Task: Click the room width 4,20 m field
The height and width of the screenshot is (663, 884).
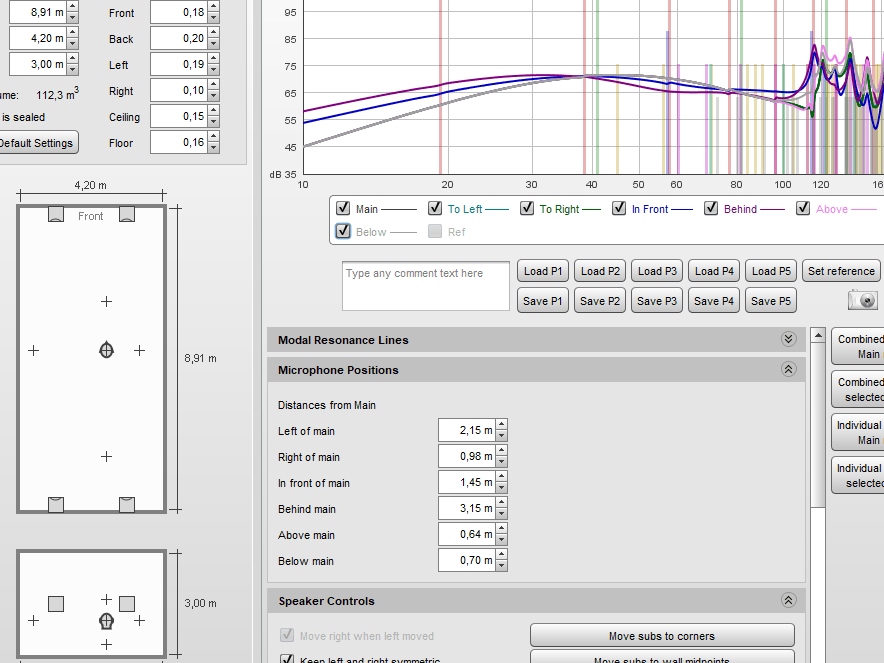Action: [x=38, y=38]
